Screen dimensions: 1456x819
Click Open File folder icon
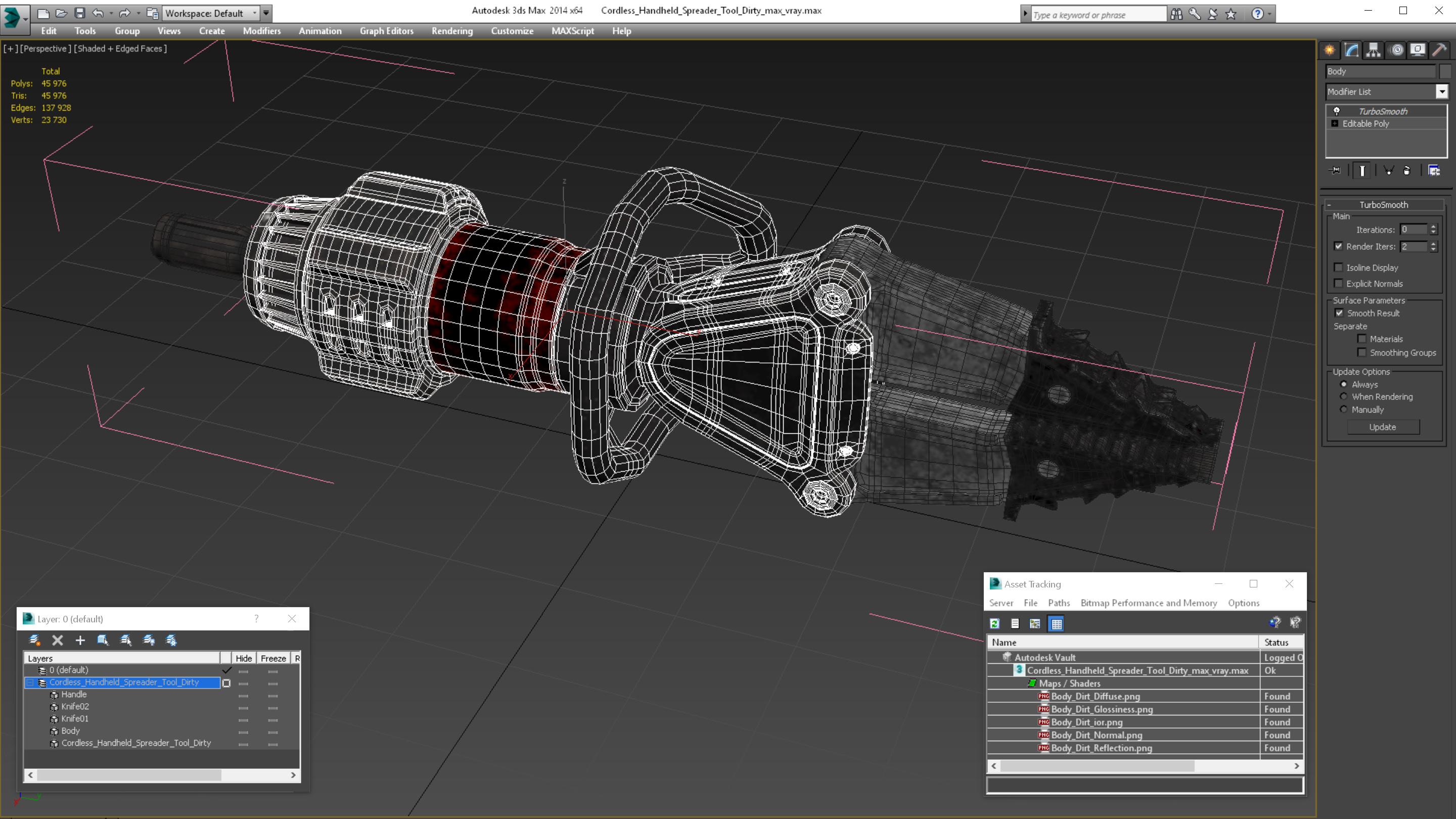click(x=61, y=13)
